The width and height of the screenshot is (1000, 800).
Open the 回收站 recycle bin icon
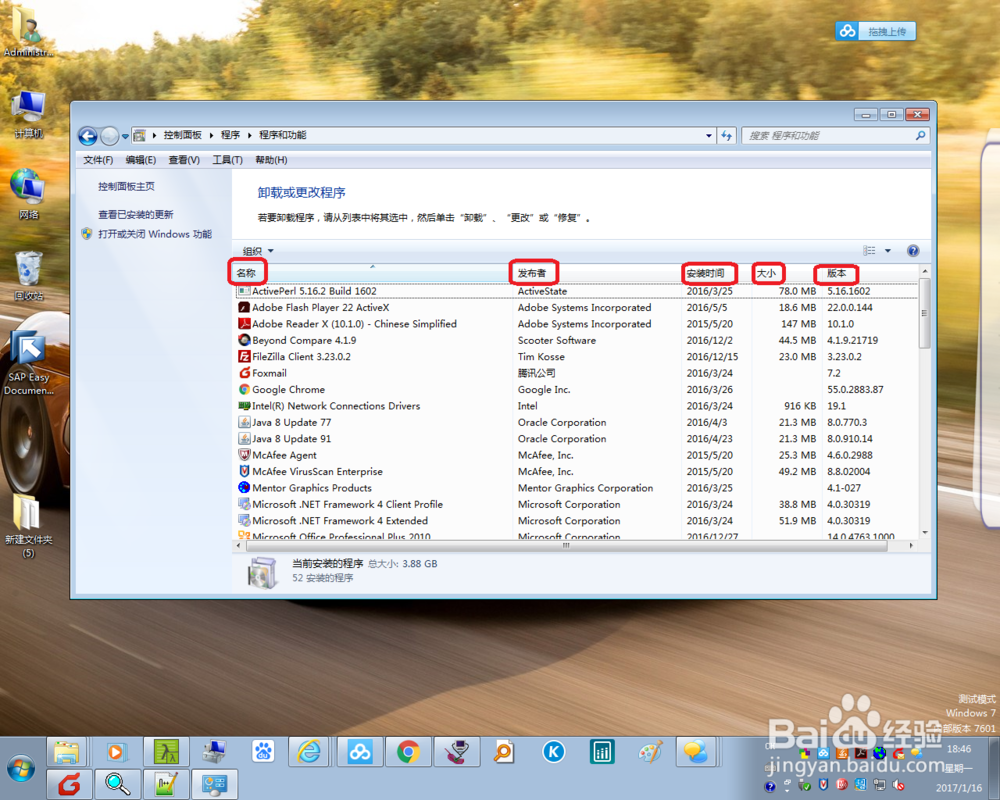coord(28,275)
